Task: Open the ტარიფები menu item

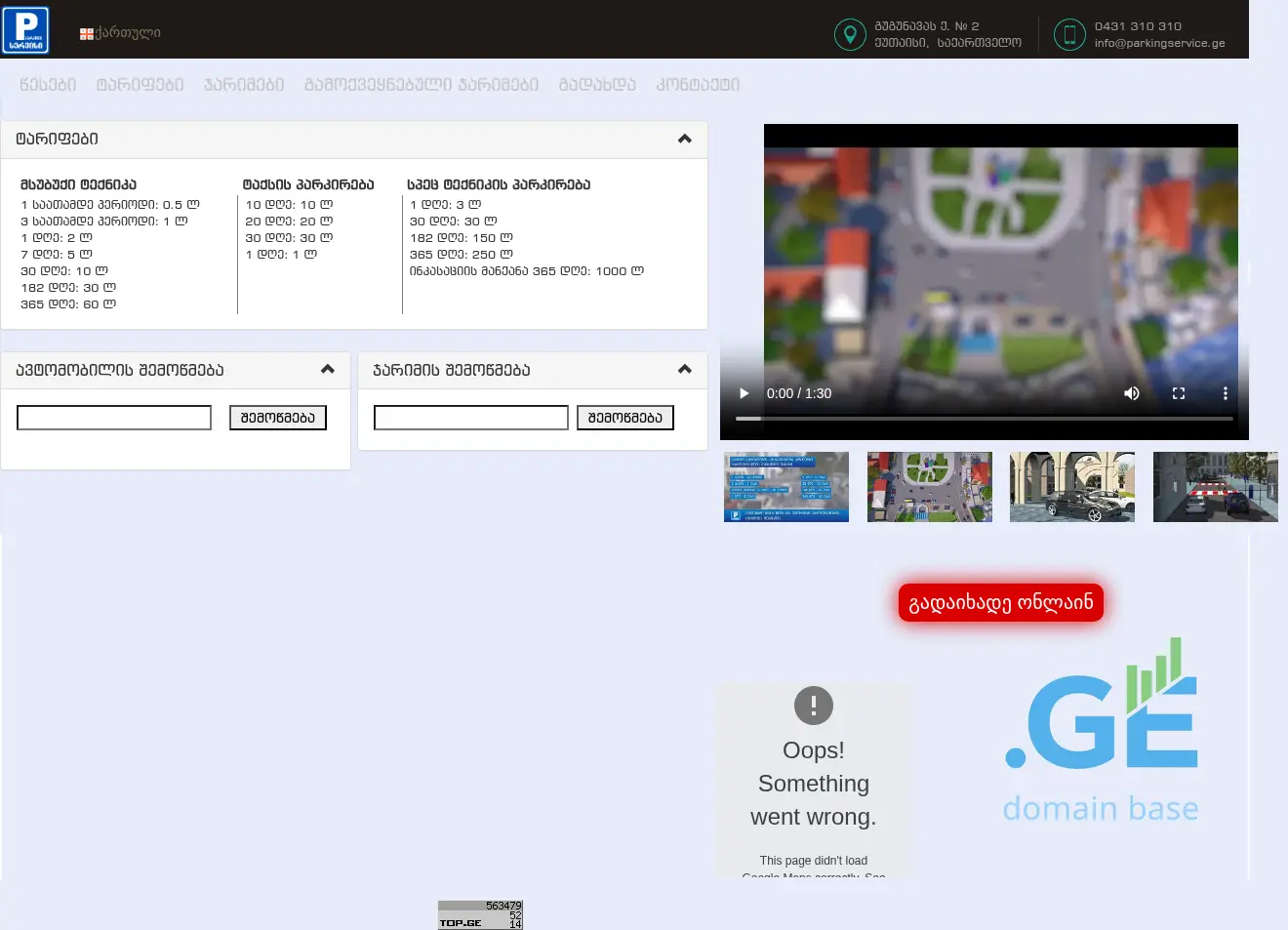Action: [x=140, y=85]
